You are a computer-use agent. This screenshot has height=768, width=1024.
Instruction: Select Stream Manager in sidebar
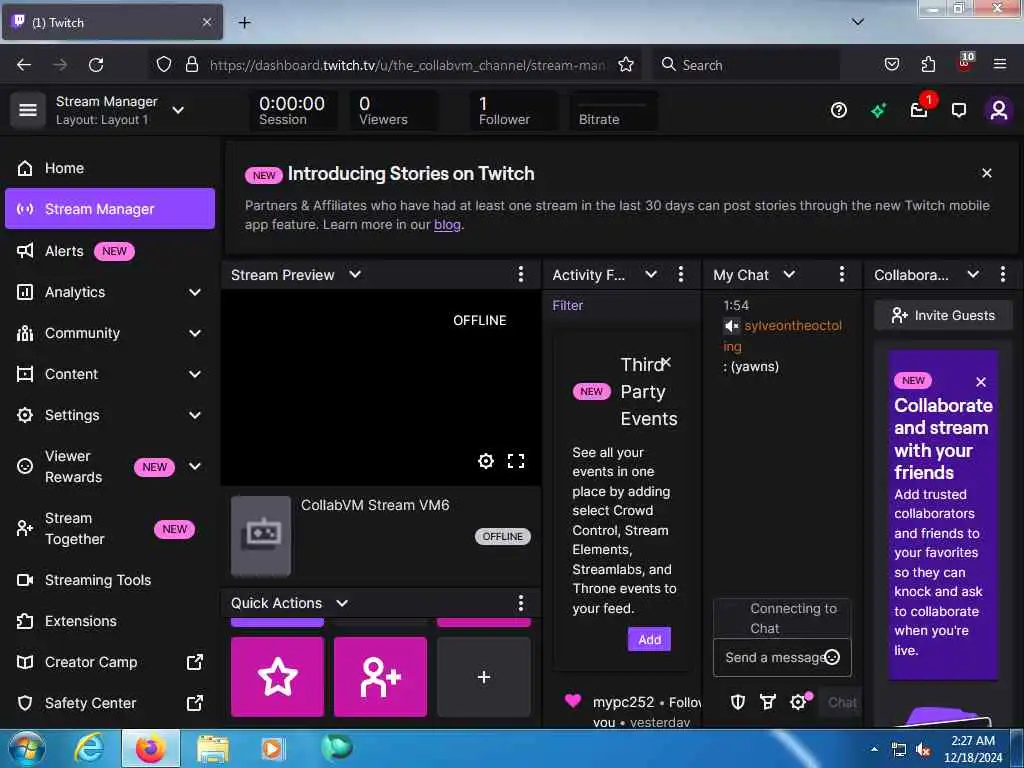[x=110, y=209]
